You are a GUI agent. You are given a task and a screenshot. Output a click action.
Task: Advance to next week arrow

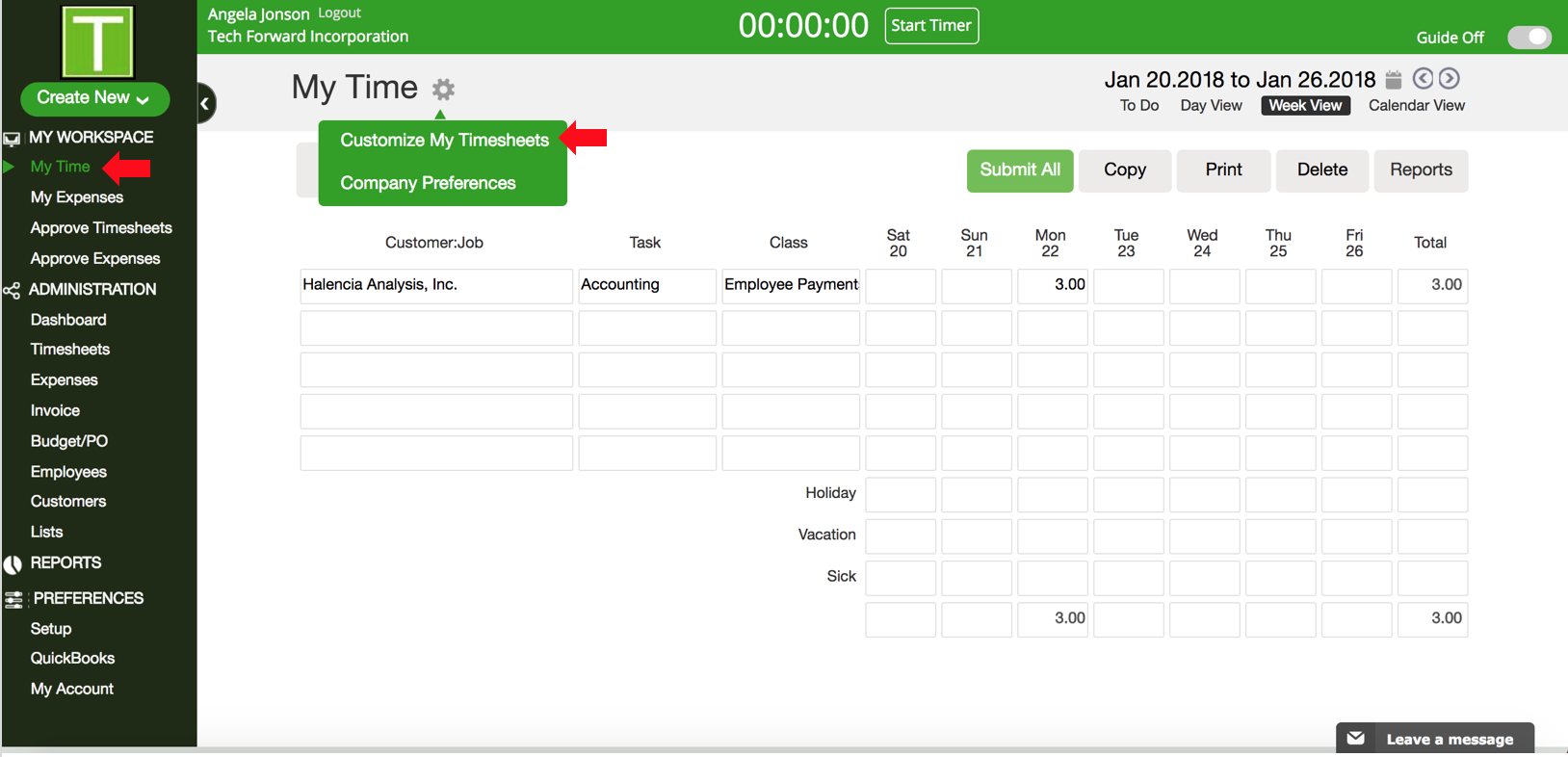[x=1449, y=79]
